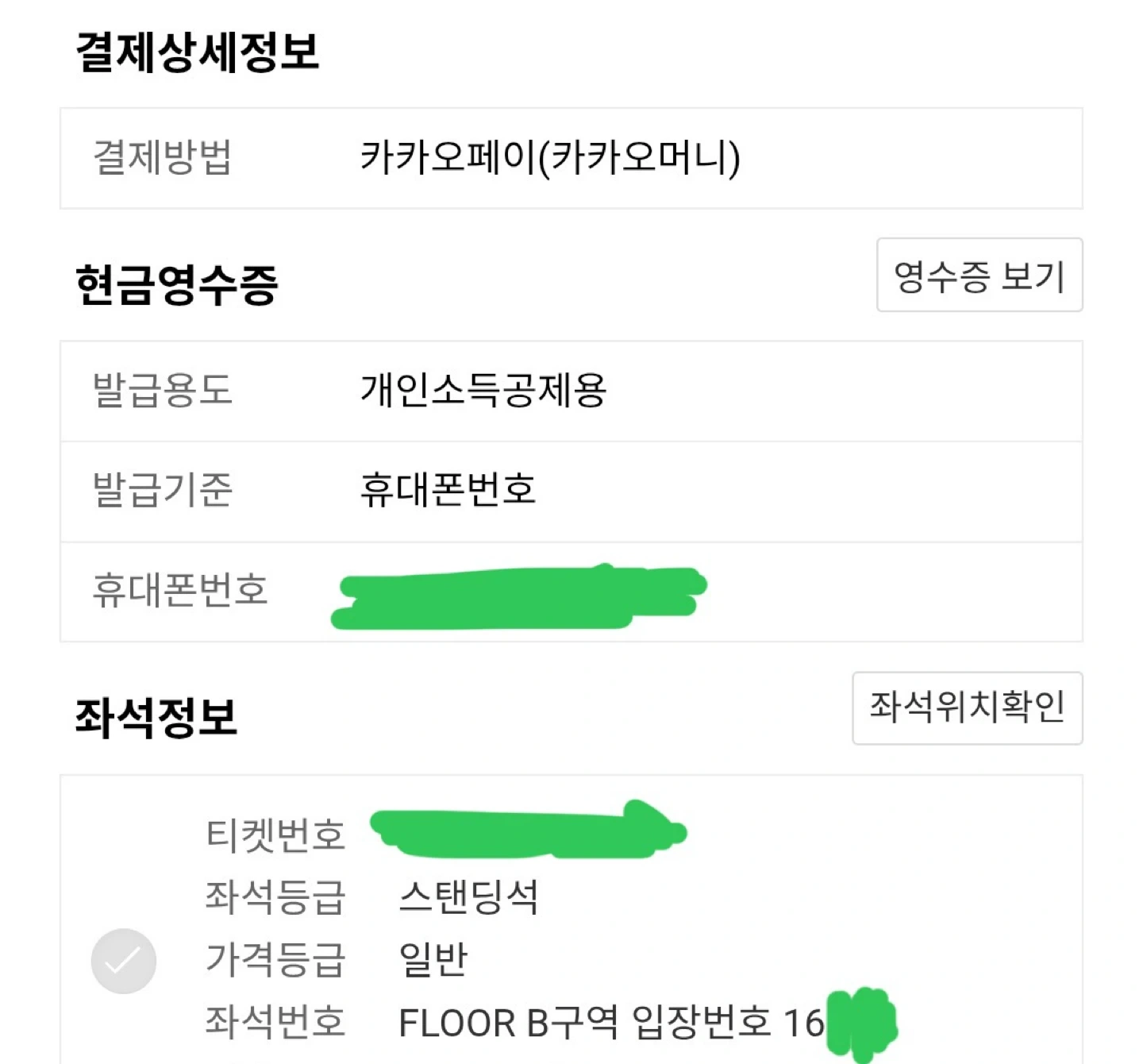Click the 개인소득공제용 issue purpose value

tap(483, 390)
